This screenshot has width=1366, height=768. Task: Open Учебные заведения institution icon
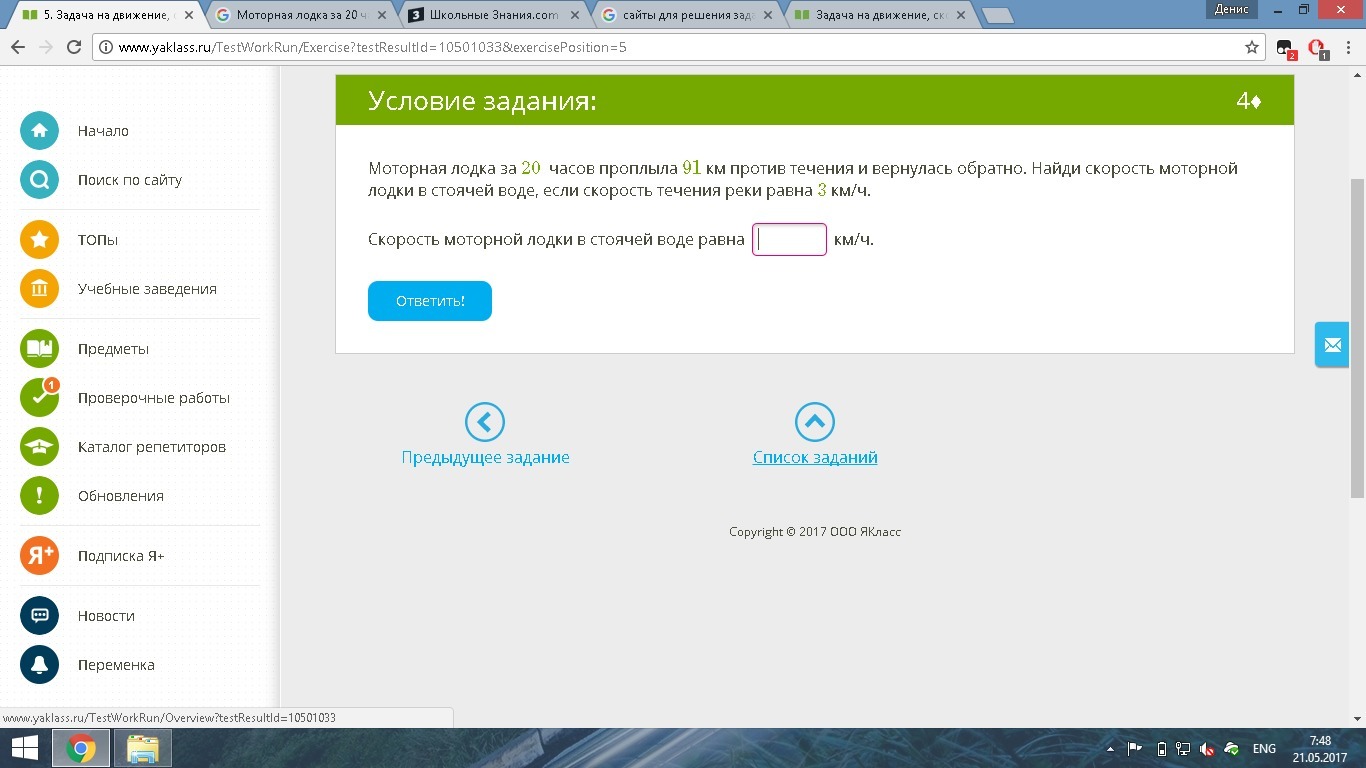click(x=39, y=289)
